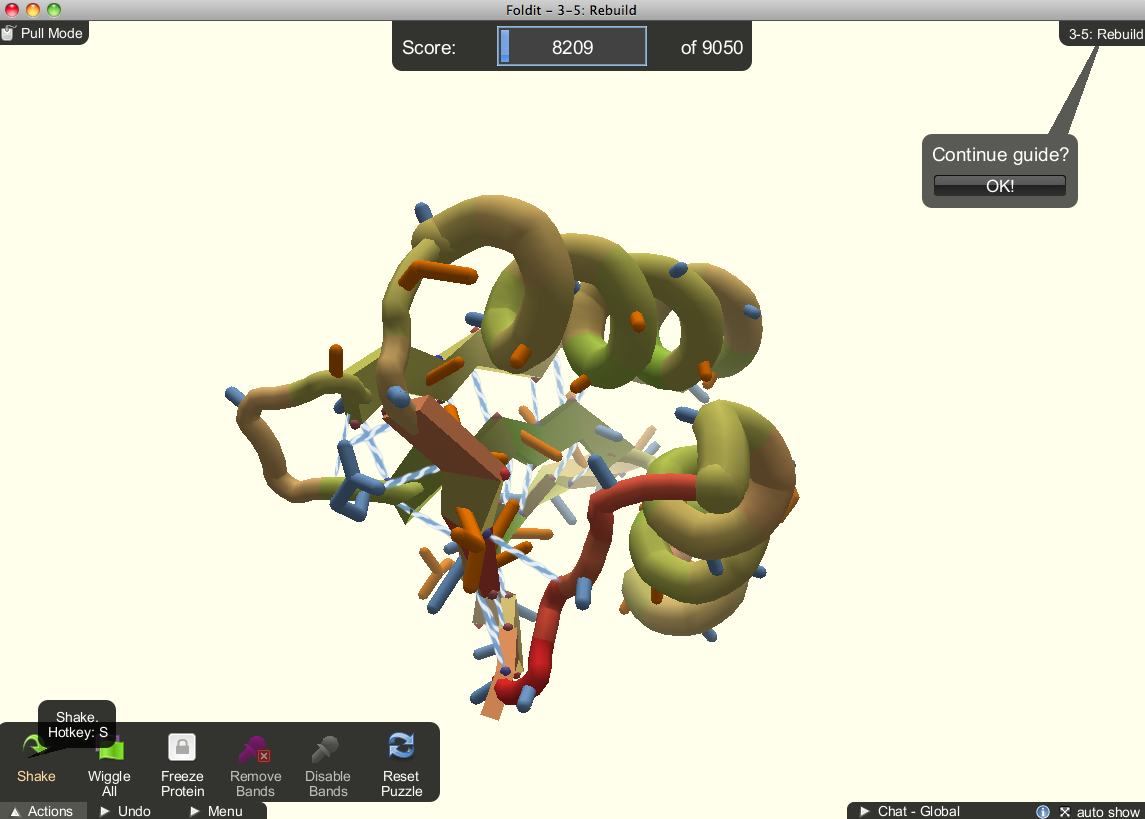The height and width of the screenshot is (819, 1145).
Task: Click the 3-5: Rebuild puzzle label
Action: click(1104, 34)
